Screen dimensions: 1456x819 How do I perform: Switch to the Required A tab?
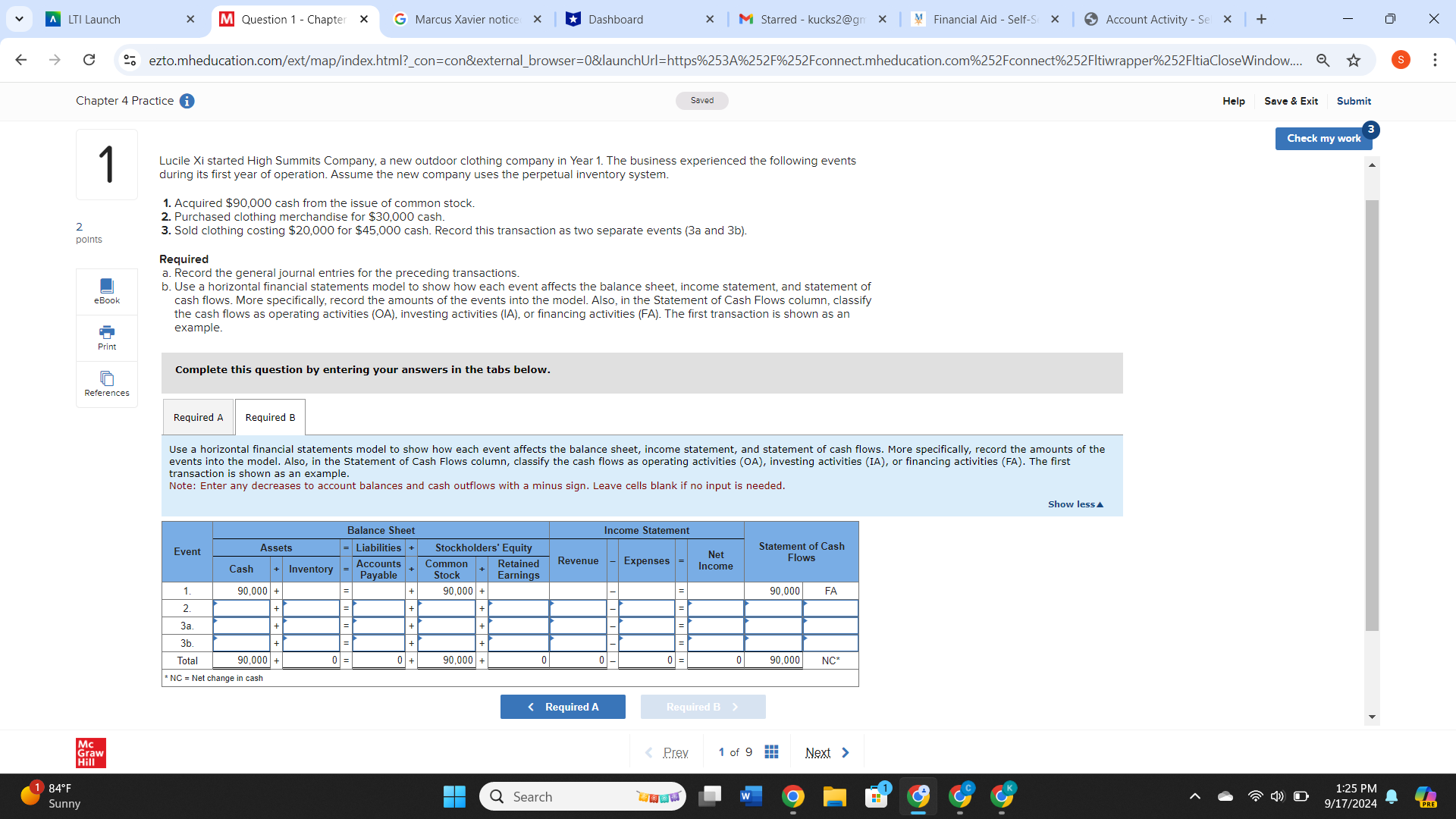[198, 417]
